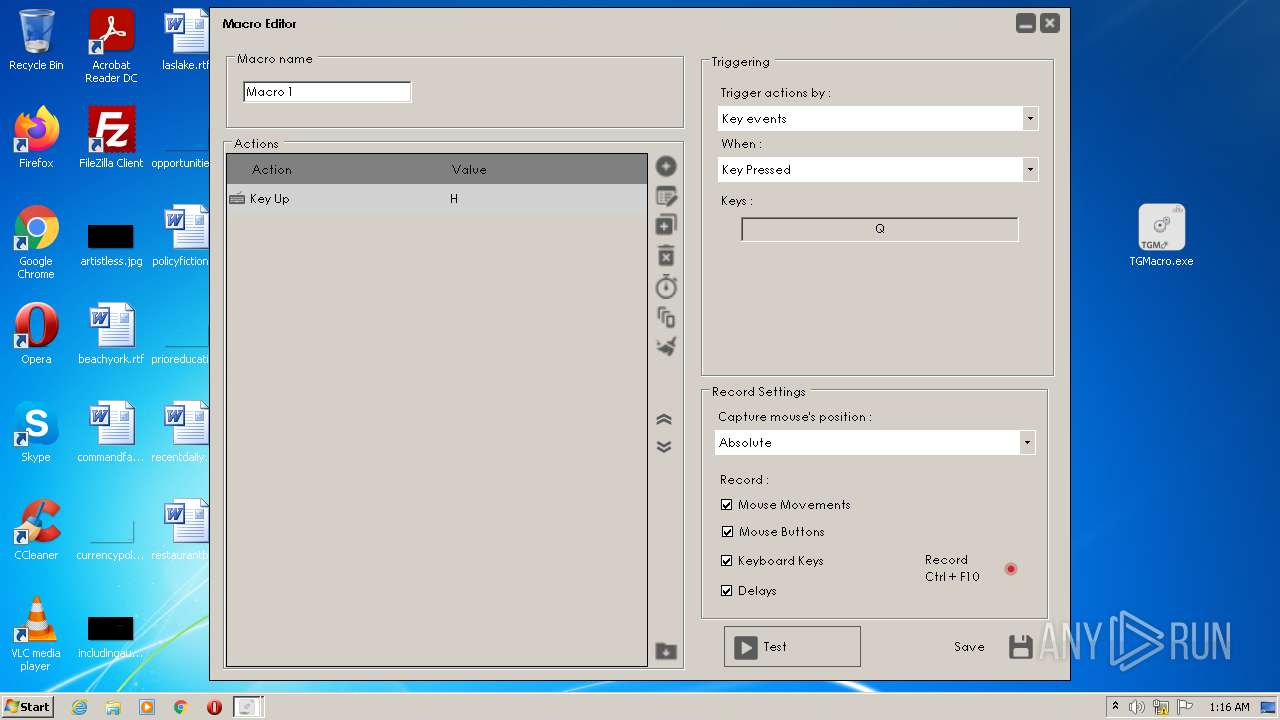Open CCleaner desktop shortcut
The width and height of the screenshot is (1280, 720).
coord(36,530)
